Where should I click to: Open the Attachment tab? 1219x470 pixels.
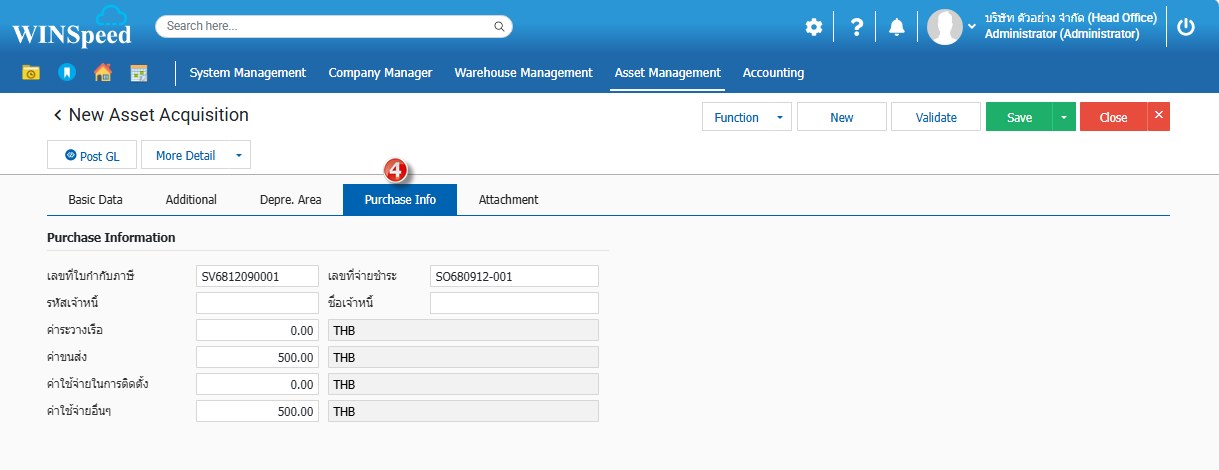508,200
